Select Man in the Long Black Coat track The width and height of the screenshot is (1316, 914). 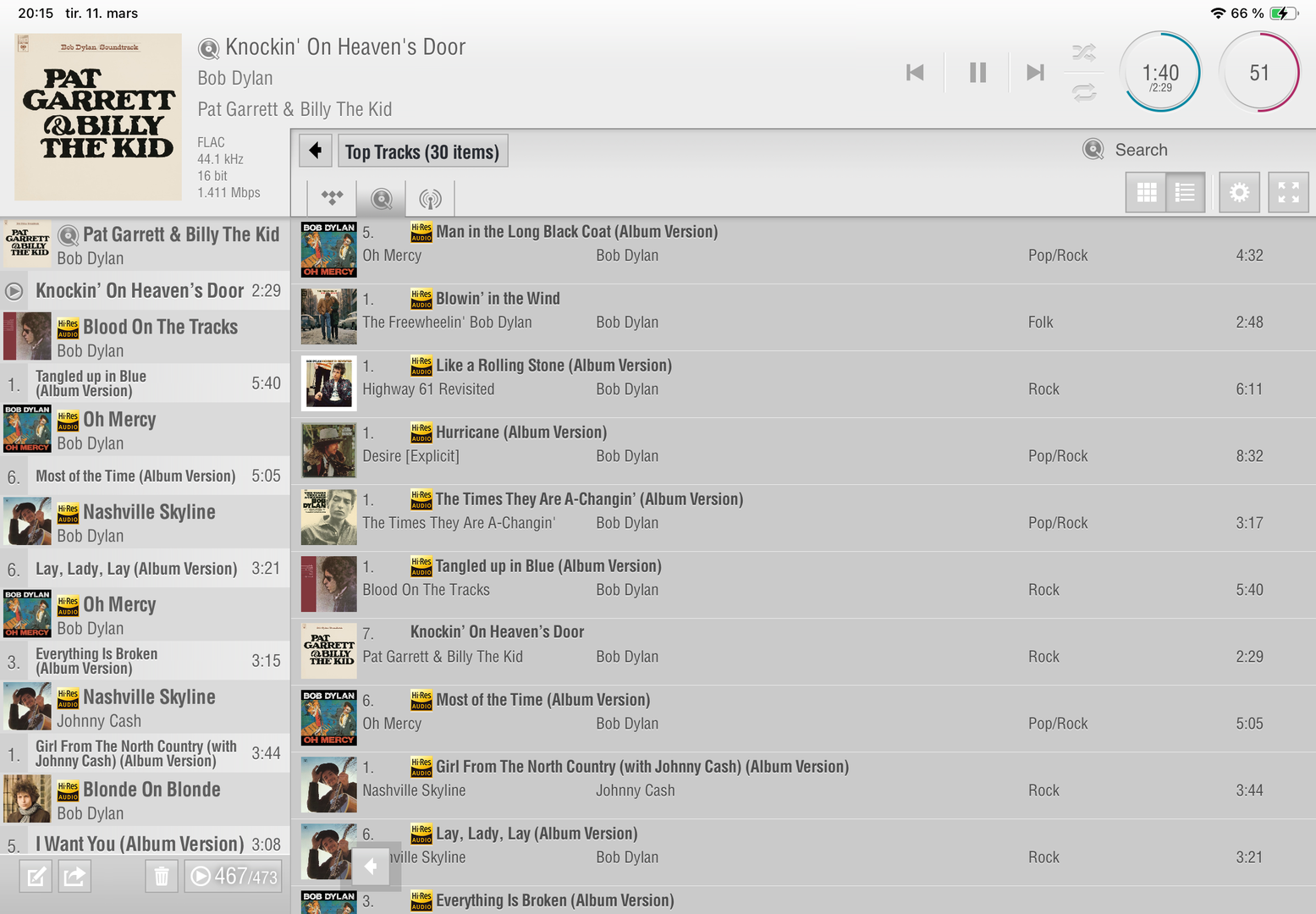click(803, 251)
